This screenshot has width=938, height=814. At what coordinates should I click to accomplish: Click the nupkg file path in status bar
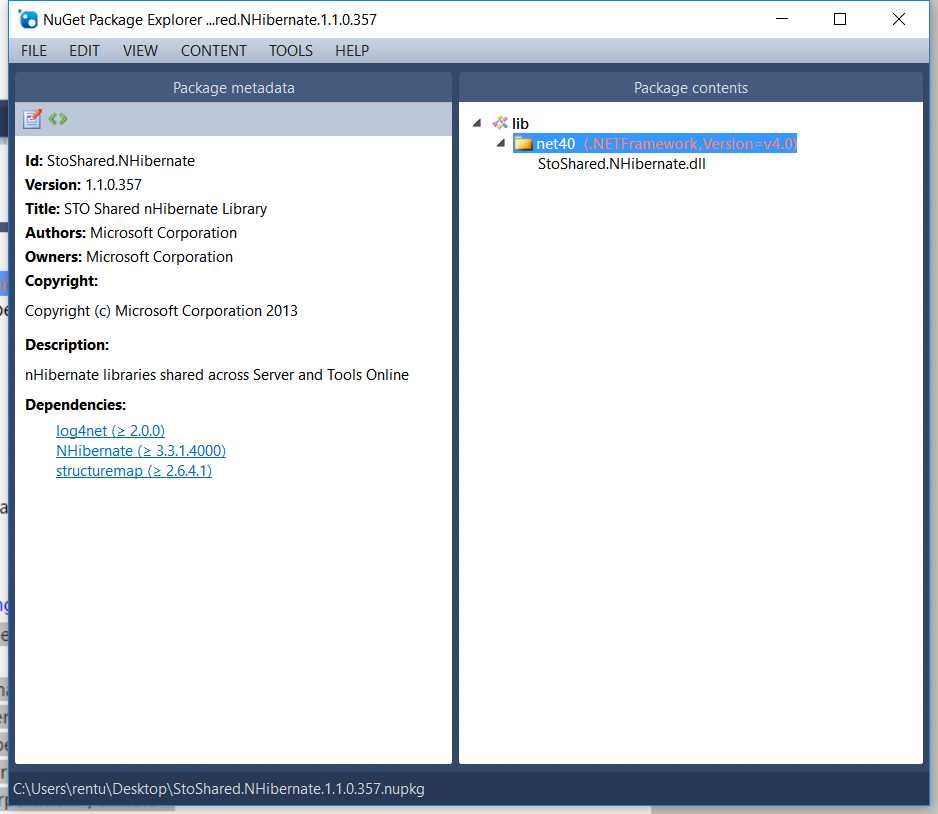[218, 789]
